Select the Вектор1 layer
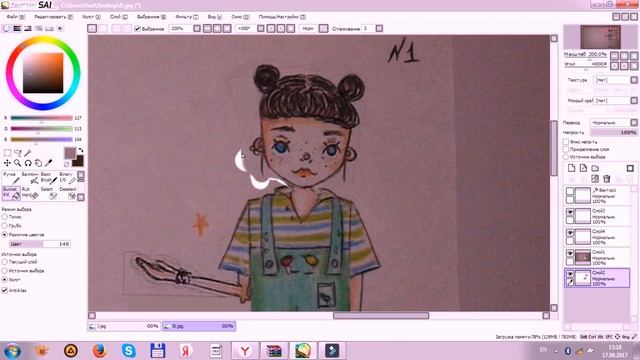This screenshot has height=360, width=640. (x=598, y=196)
